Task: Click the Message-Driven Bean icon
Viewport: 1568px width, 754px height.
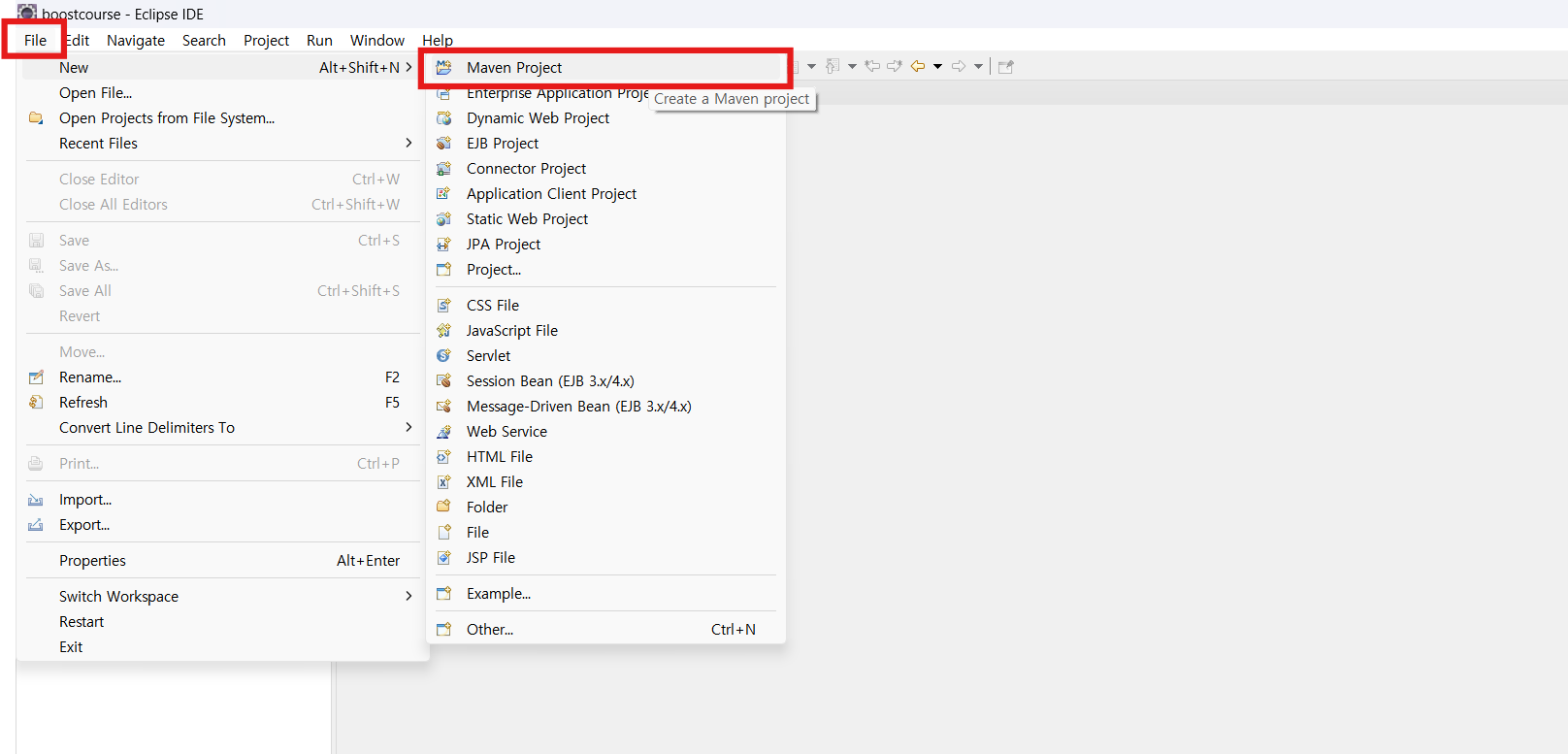Action: coord(443,407)
